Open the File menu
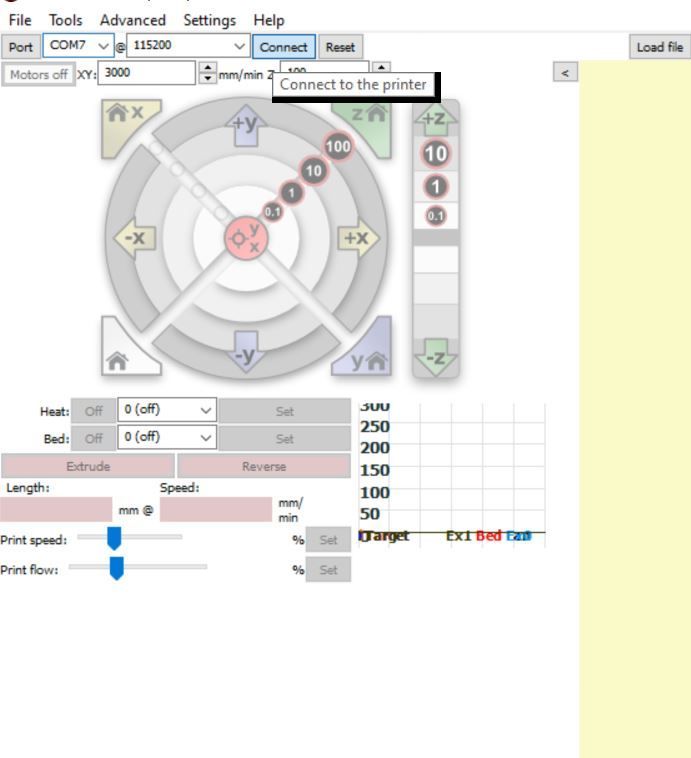The image size is (691, 758). [20, 20]
